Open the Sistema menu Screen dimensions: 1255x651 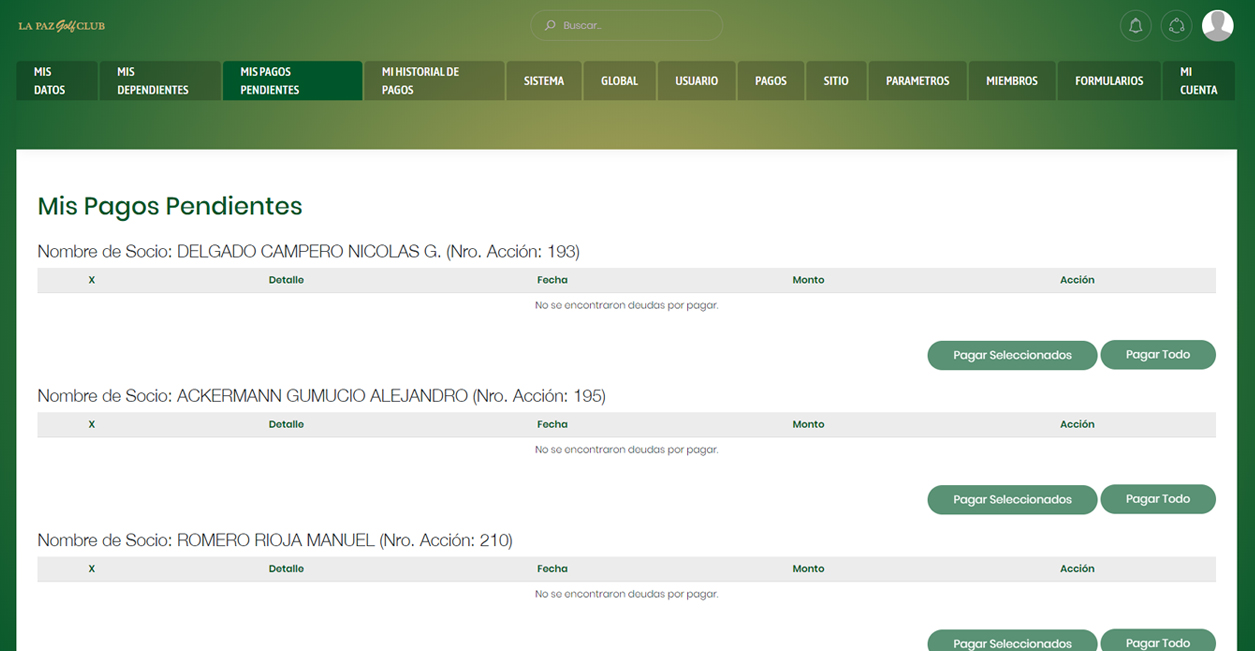click(x=544, y=81)
